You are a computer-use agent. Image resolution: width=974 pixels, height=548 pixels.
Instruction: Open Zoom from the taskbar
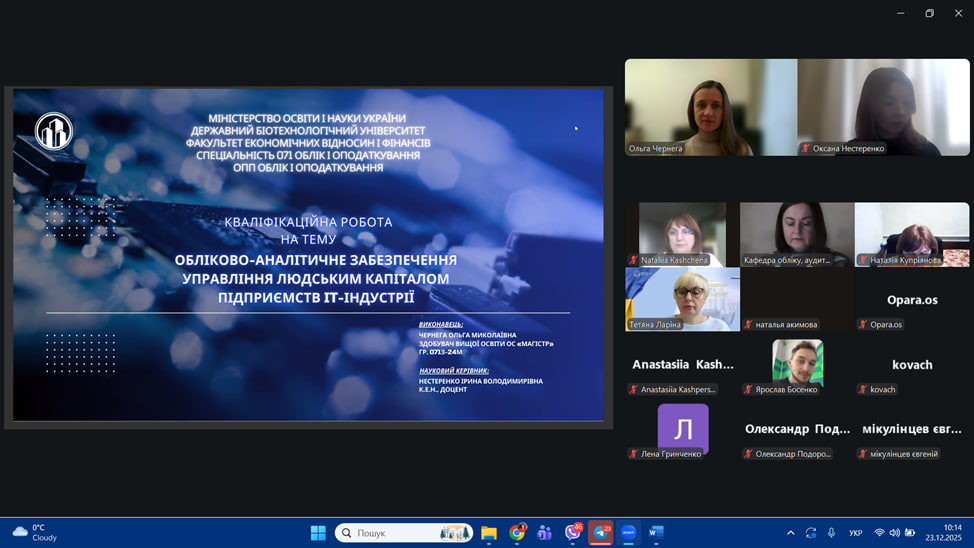629,533
